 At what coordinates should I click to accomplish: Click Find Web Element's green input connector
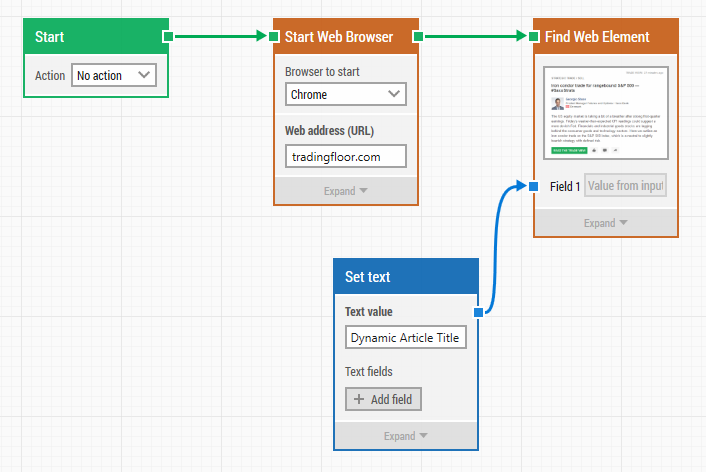point(533,36)
